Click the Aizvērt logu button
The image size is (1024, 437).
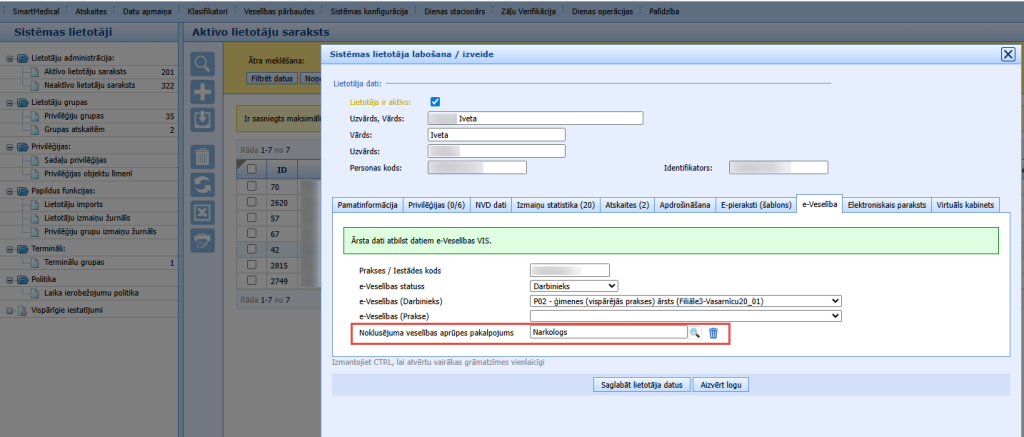720,385
